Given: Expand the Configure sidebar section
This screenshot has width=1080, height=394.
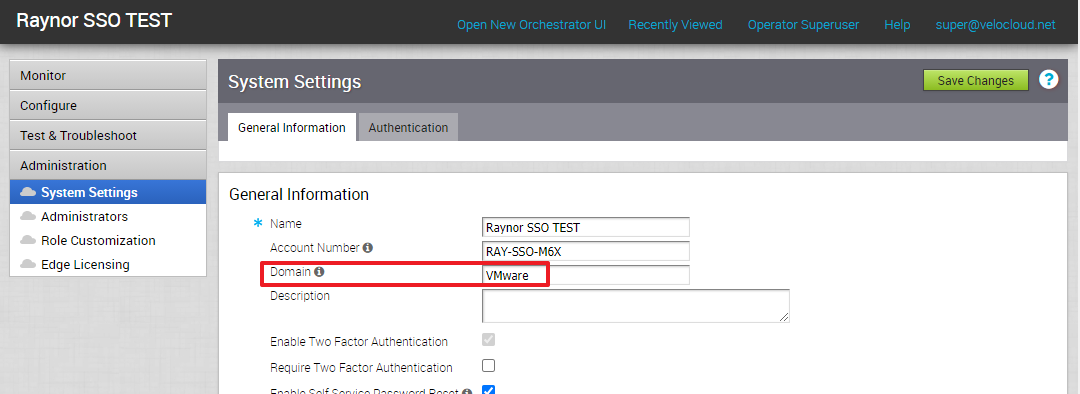Looking at the screenshot, I should (x=108, y=105).
